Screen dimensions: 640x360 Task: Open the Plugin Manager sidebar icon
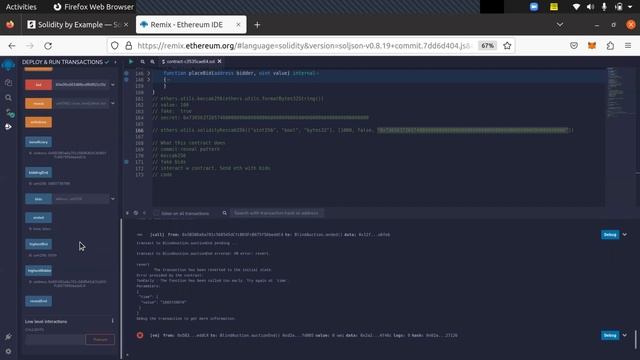pos(8,336)
